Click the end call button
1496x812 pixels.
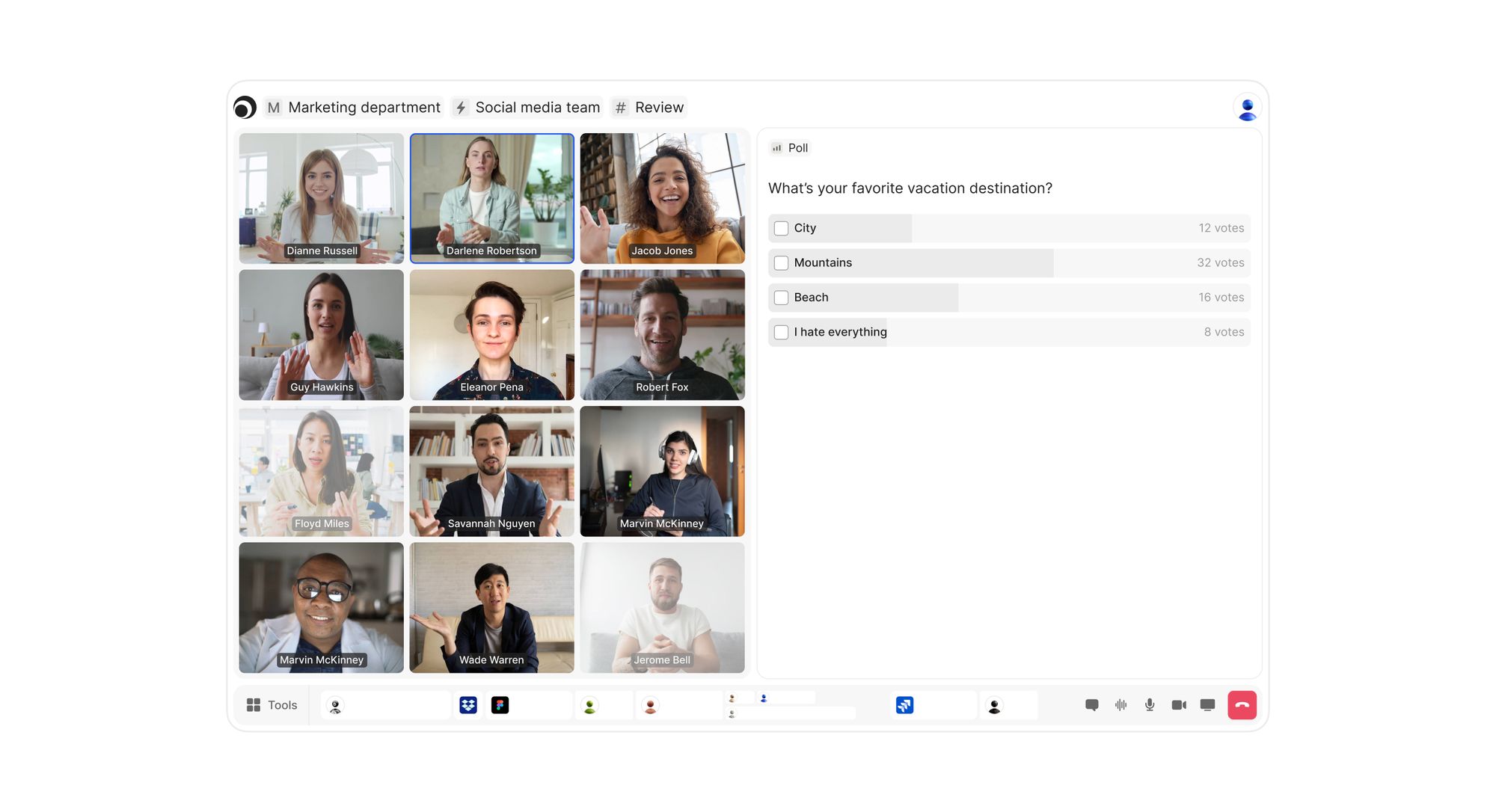pyautogui.click(x=1243, y=704)
